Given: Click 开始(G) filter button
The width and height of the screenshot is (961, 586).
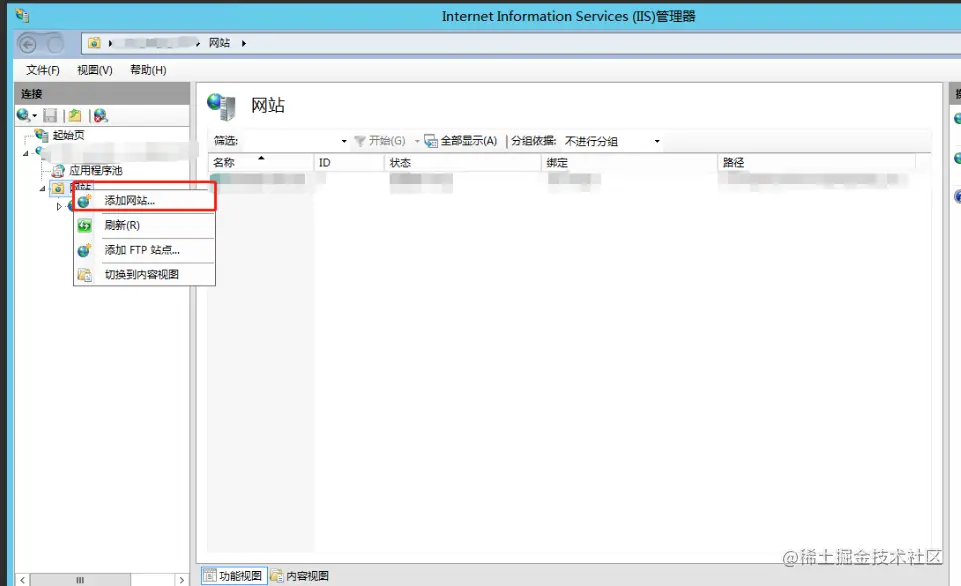Looking at the screenshot, I should tap(380, 141).
